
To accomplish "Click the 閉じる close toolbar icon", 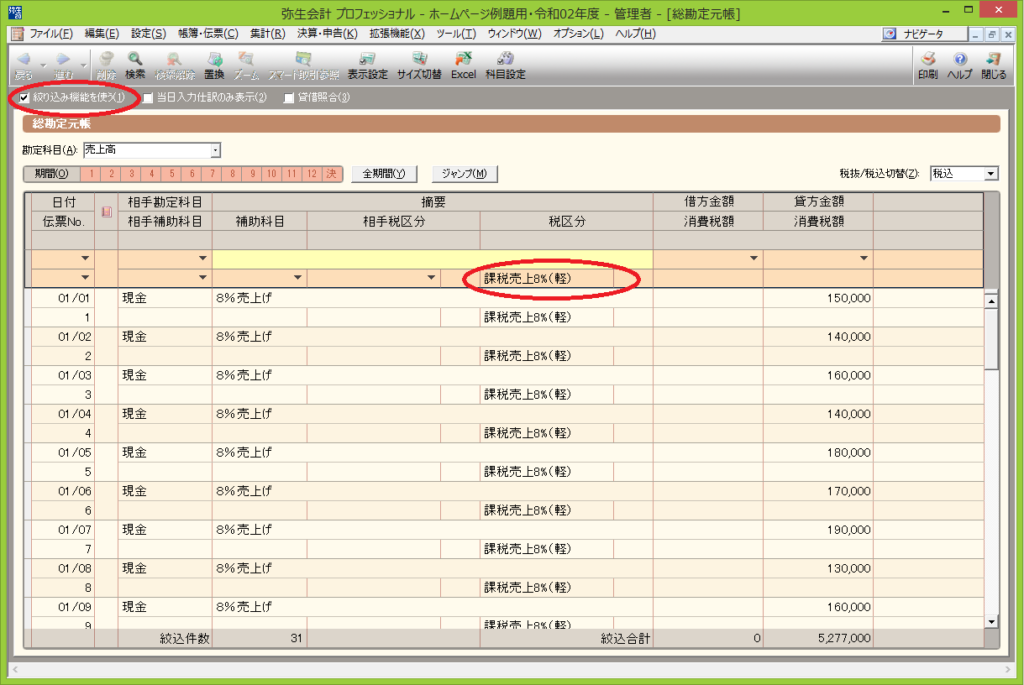I will pyautogui.click(x=993, y=65).
